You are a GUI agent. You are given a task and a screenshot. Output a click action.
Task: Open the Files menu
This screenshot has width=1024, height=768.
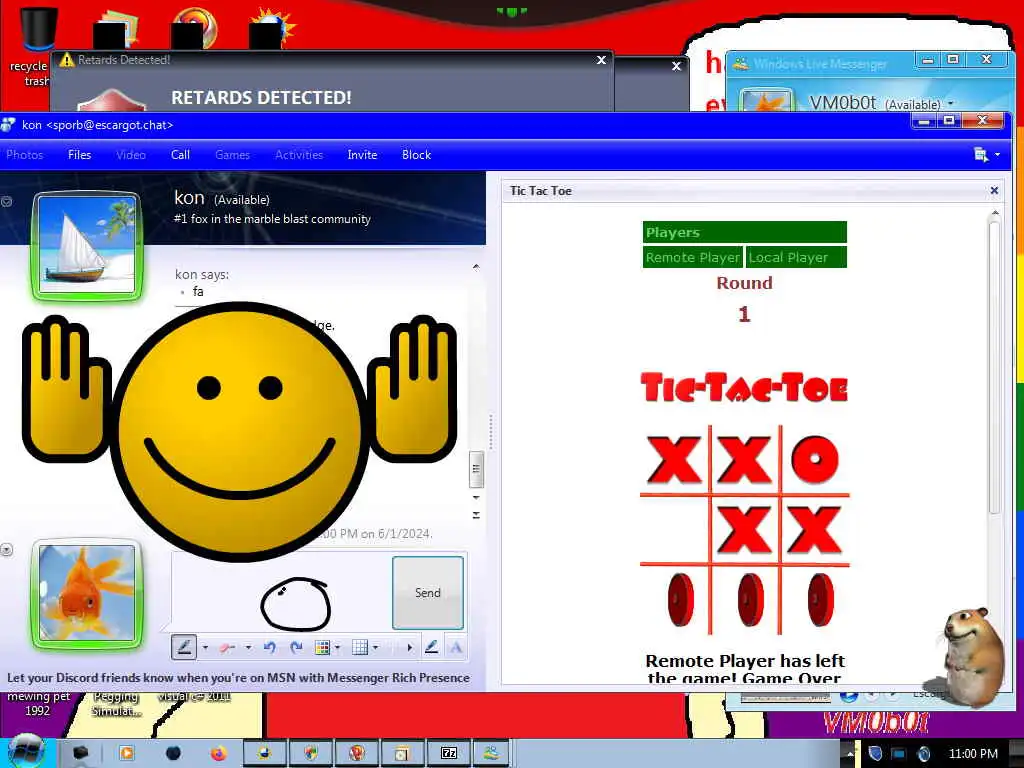[79, 155]
